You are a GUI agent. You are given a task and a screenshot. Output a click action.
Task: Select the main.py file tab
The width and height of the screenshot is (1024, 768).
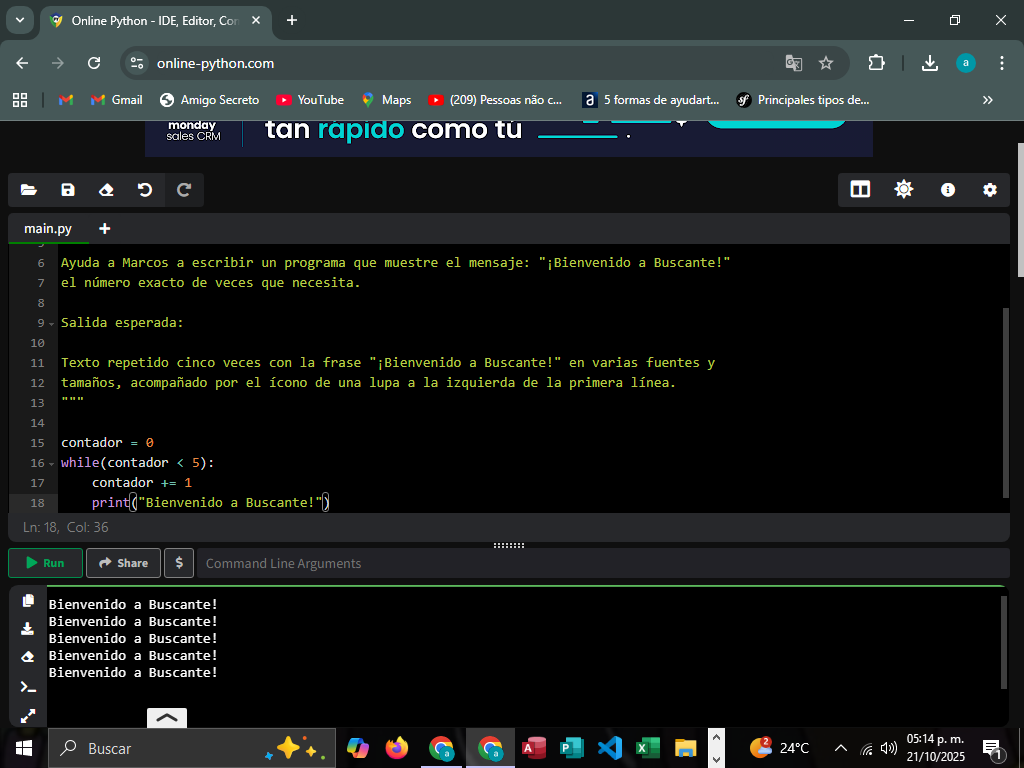pyautogui.click(x=48, y=229)
